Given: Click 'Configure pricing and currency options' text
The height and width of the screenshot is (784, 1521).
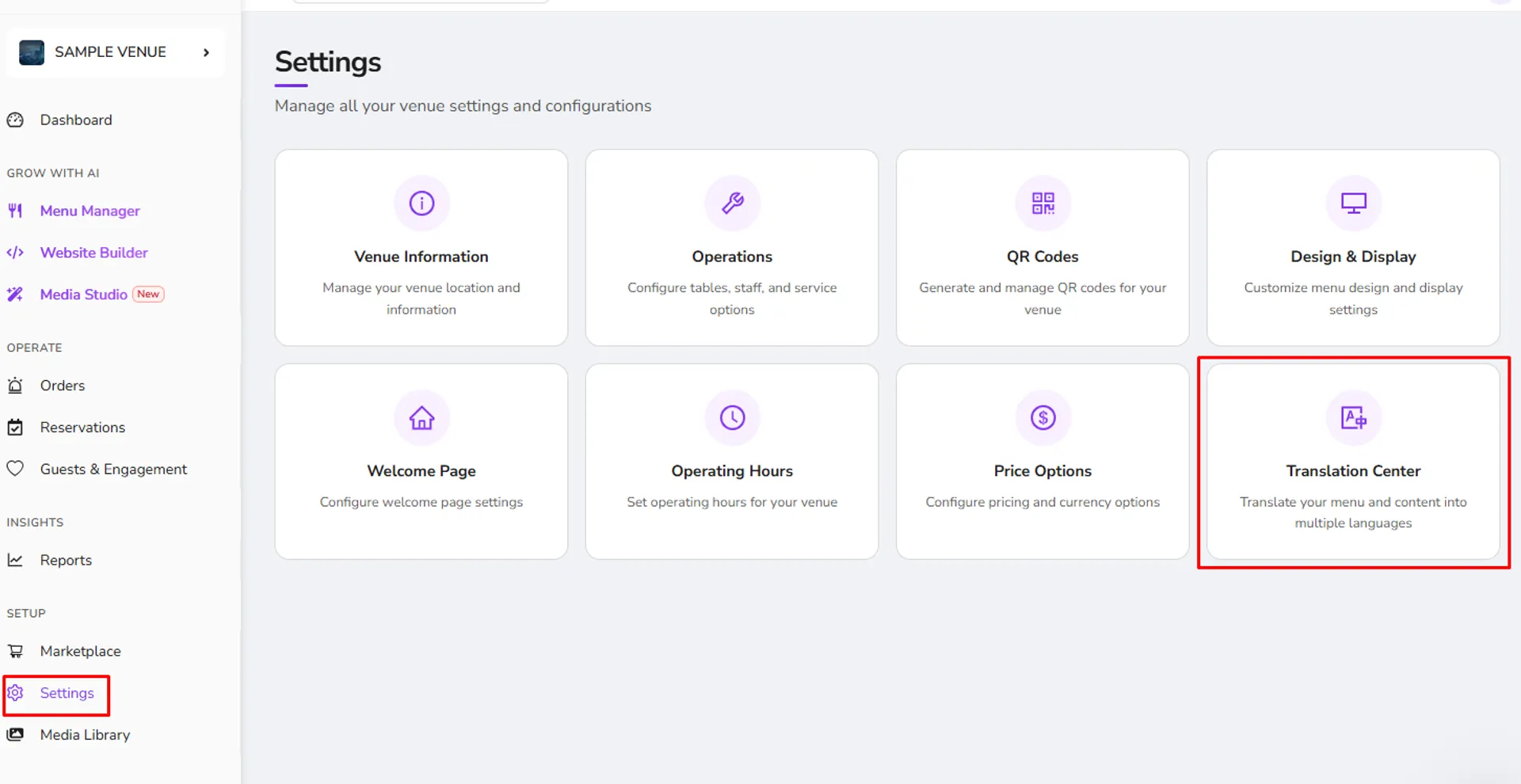Looking at the screenshot, I should tap(1043, 502).
